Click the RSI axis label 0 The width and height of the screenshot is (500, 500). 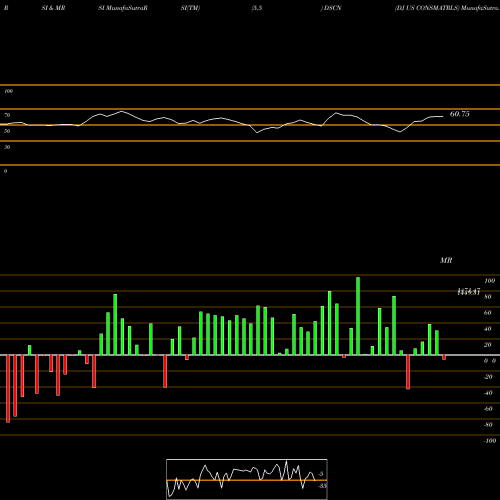(5, 171)
